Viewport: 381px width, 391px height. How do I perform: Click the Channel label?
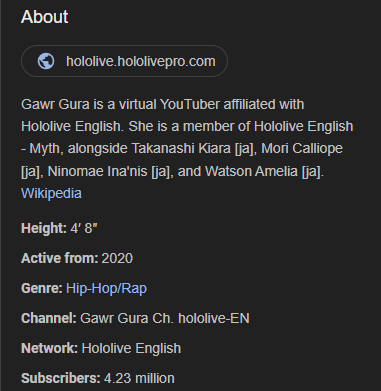coord(49,318)
